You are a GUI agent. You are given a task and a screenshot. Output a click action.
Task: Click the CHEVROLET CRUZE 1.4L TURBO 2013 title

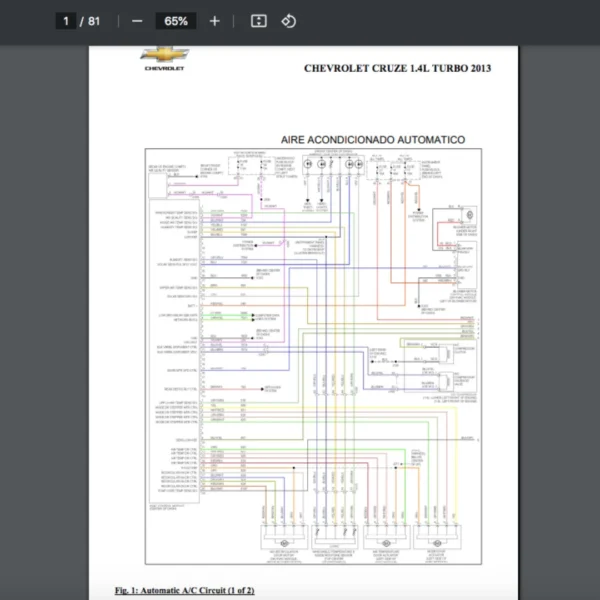(x=397, y=68)
